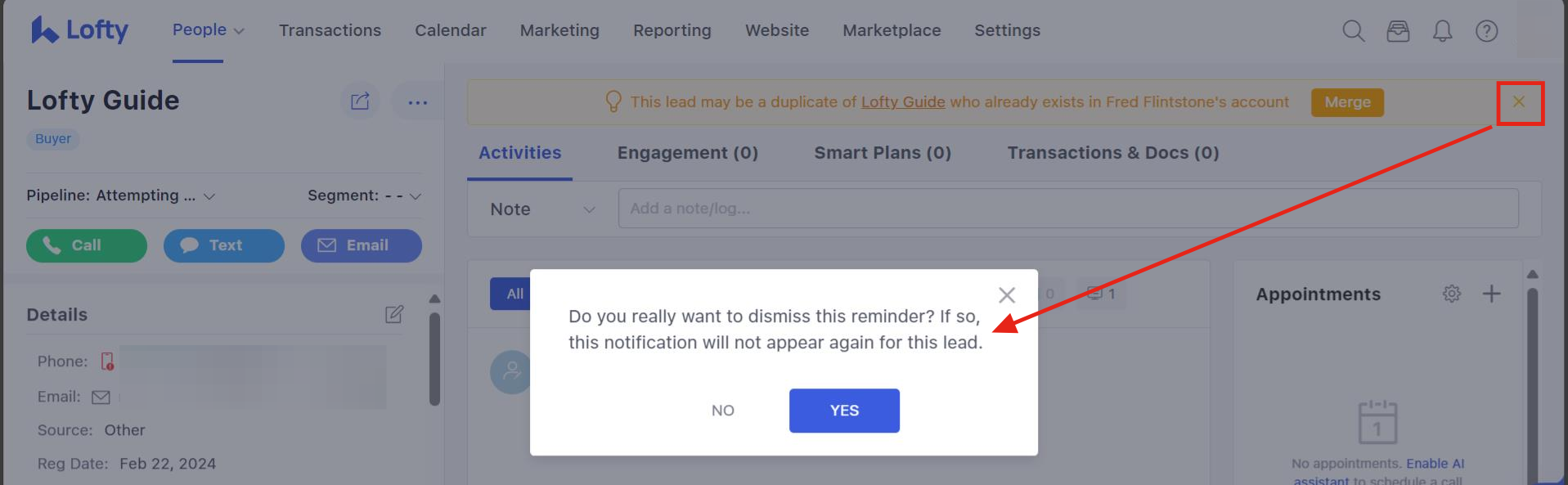Click the share lead icon
This screenshot has height=485, width=1568.
360,101
